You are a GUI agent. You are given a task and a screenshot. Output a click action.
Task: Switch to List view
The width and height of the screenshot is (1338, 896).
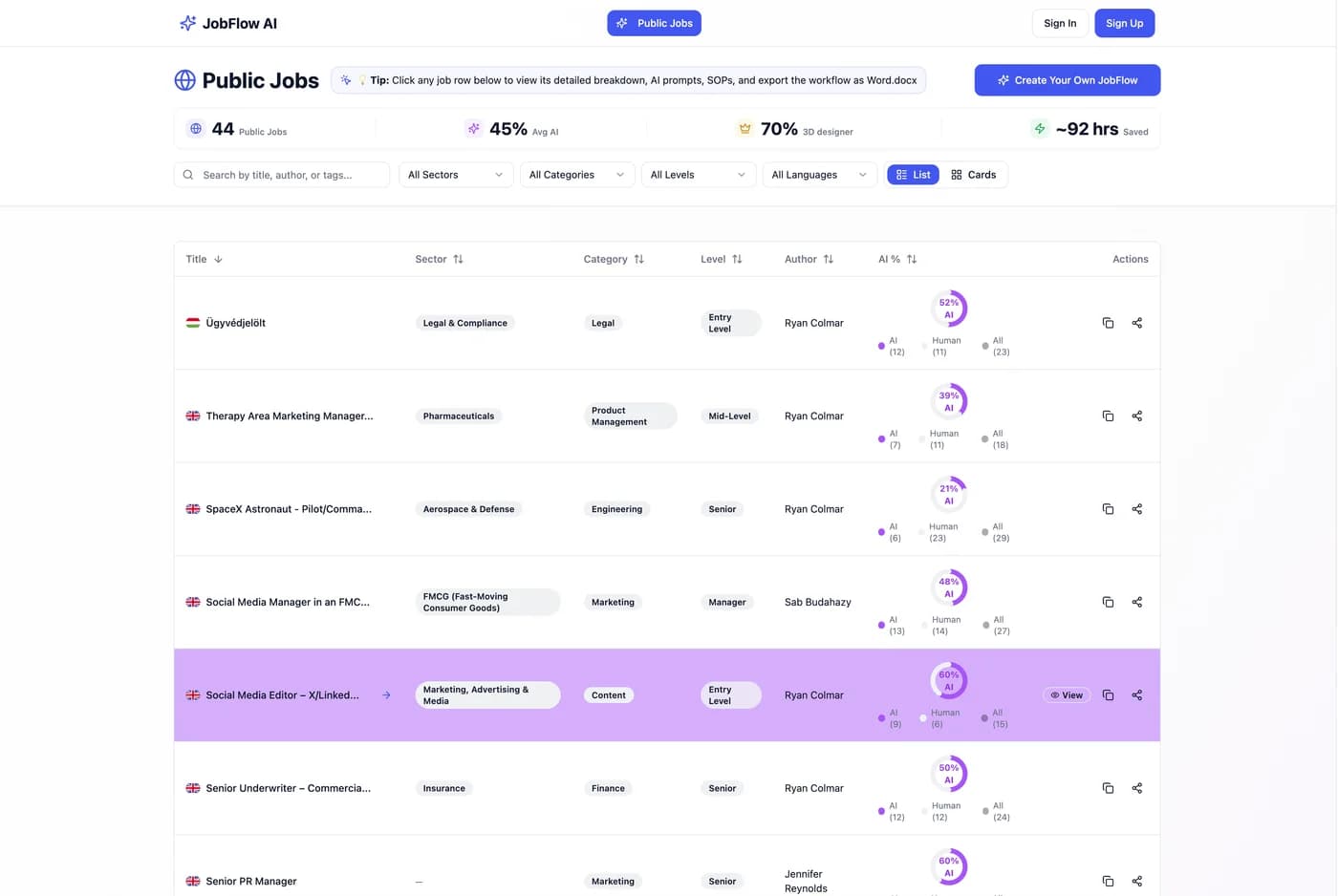pyautogui.click(x=913, y=175)
